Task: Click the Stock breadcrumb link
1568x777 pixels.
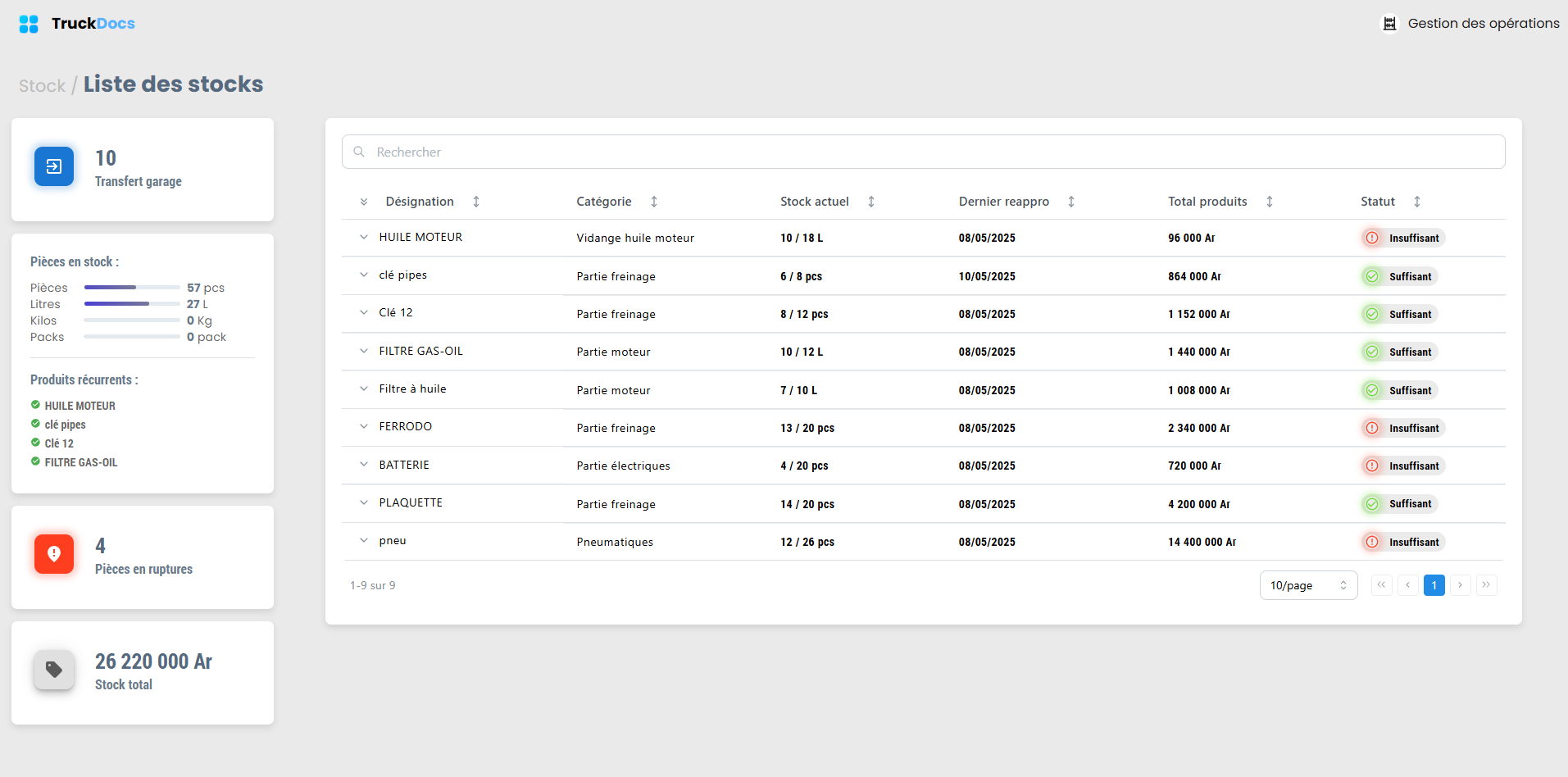Action: (x=42, y=86)
